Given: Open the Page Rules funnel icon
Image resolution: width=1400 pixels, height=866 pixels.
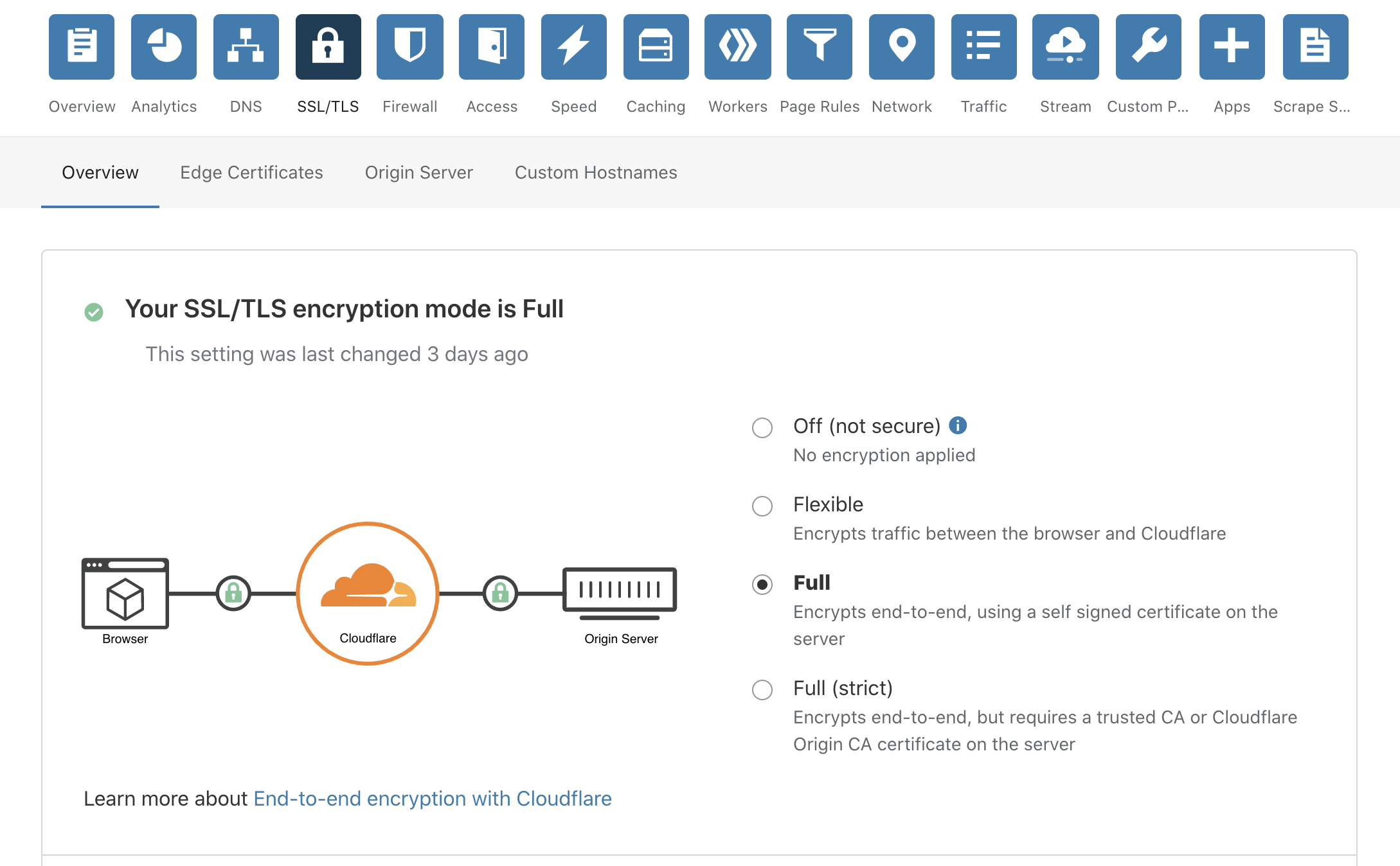Looking at the screenshot, I should [x=820, y=47].
